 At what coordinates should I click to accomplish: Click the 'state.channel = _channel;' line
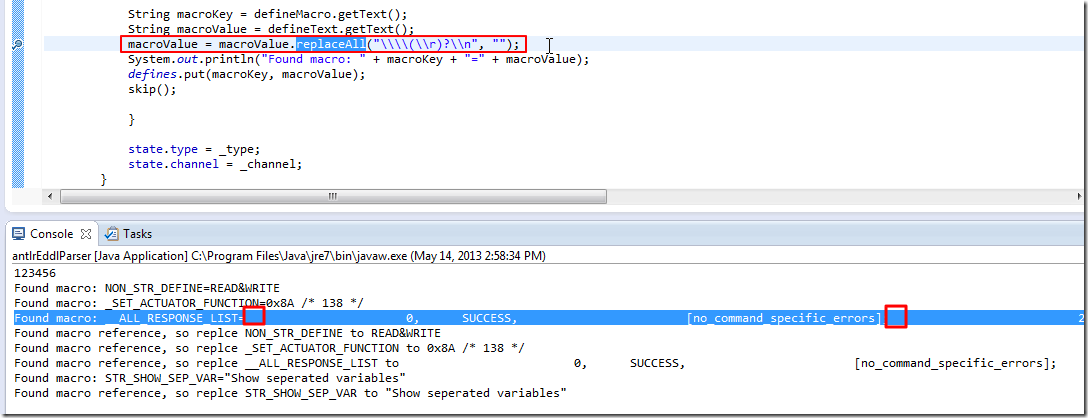(215, 165)
